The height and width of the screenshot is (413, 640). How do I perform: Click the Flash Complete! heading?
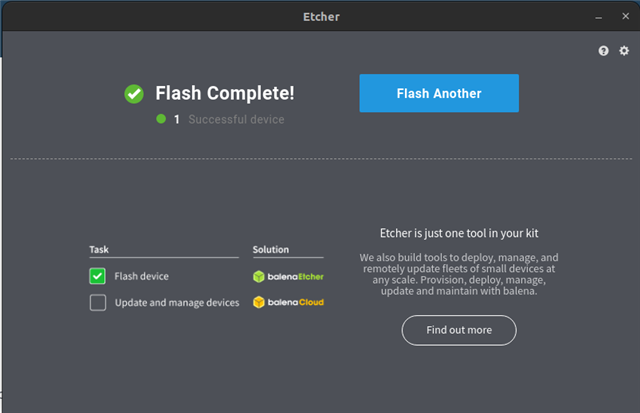coord(225,94)
